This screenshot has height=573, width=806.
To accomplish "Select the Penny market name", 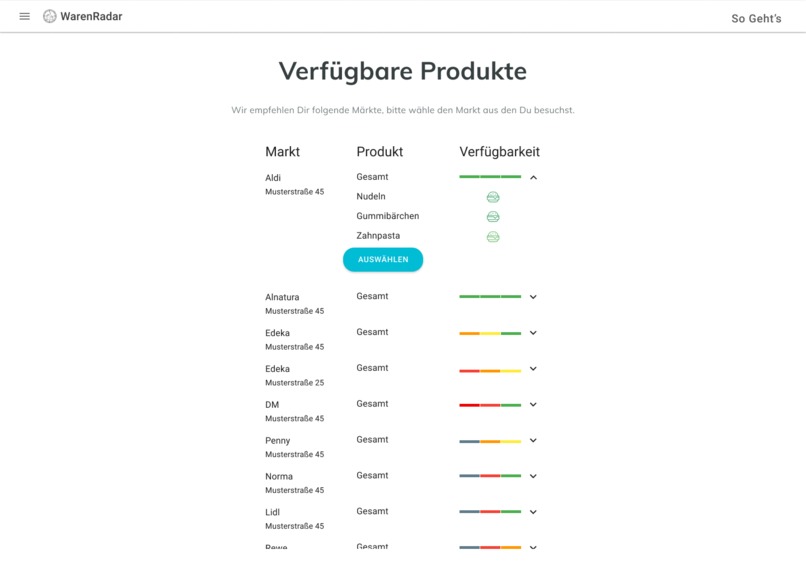I will (x=278, y=440).
